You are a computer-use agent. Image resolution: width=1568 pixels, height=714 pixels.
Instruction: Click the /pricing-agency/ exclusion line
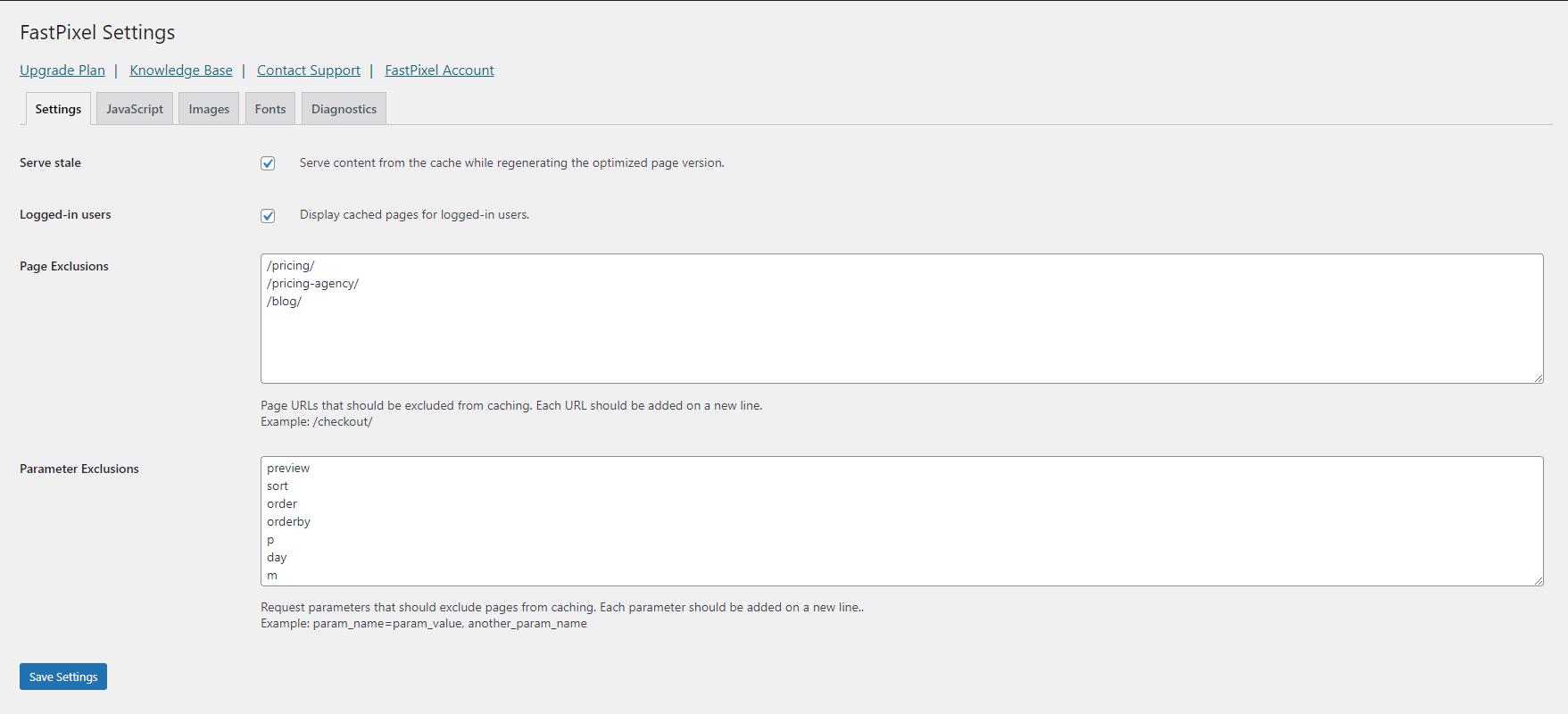click(x=312, y=284)
